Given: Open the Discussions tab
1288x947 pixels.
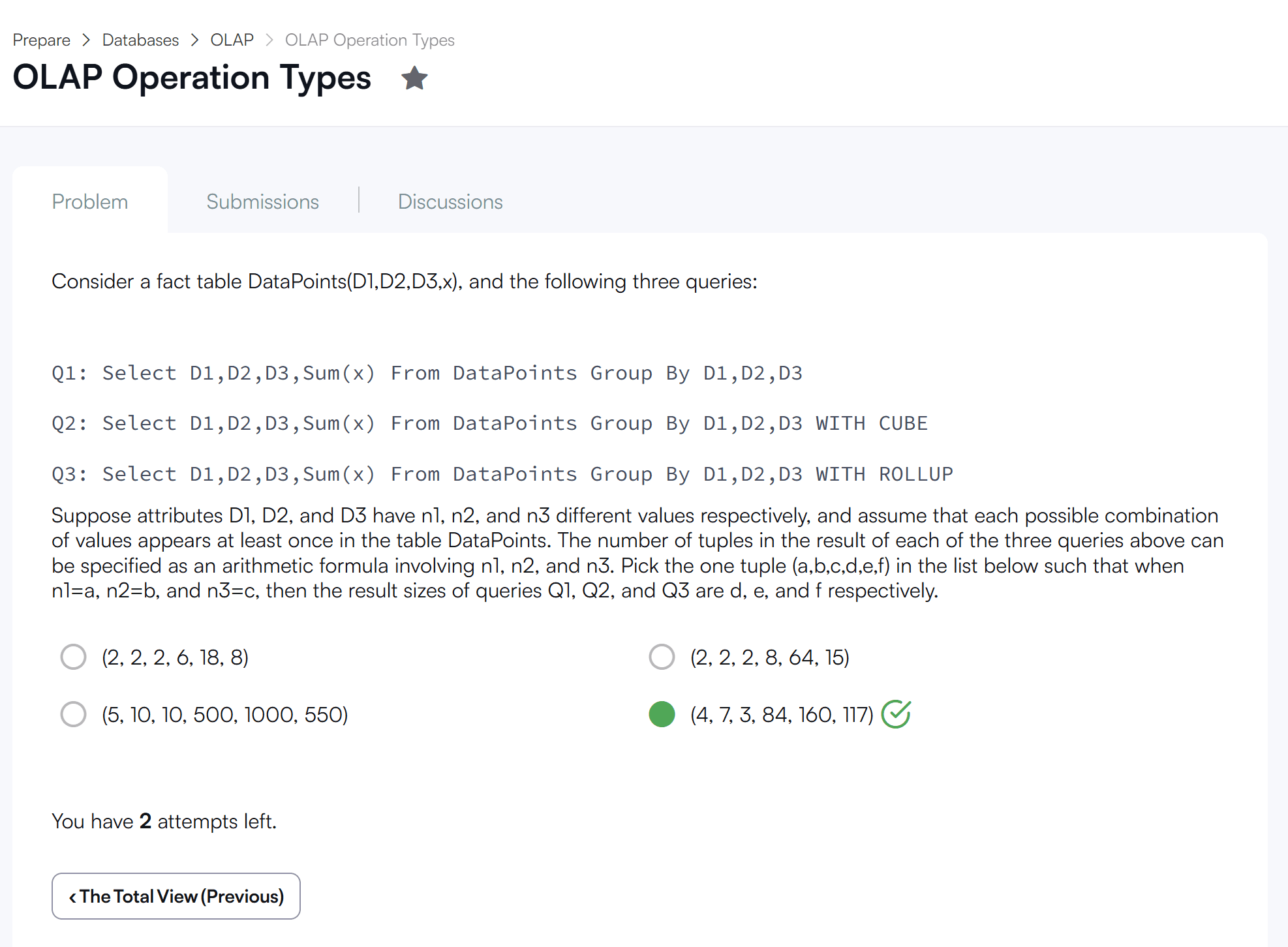Looking at the screenshot, I should click(450, 202).
